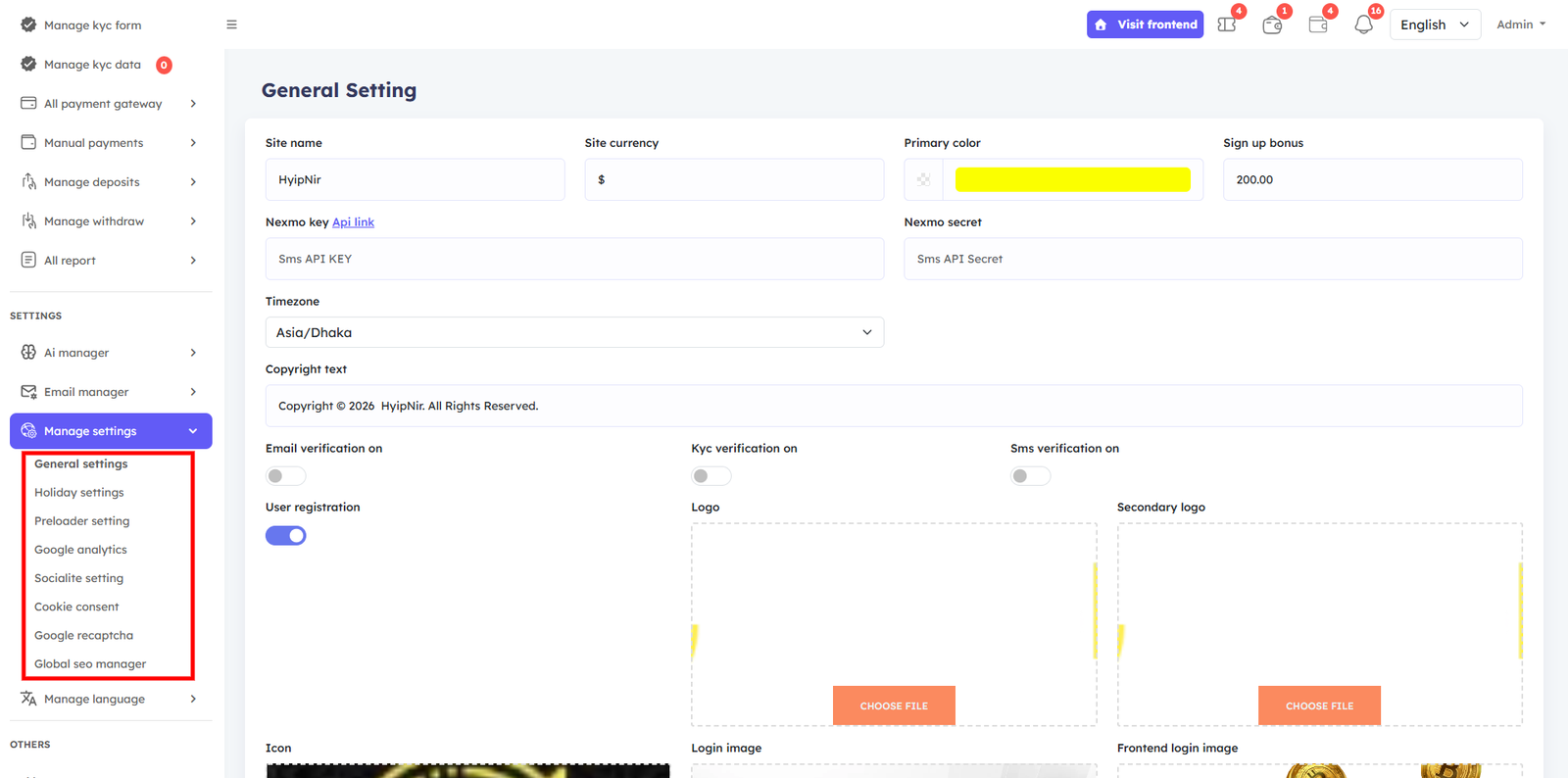This screenshot has height=778, width=1568.
Task: Click the Visit frontend button
Action: 1145,24
